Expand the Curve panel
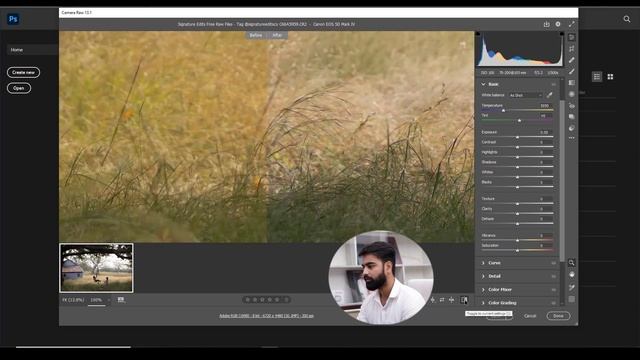This screenshot has height=360, width=640. (484, 263)
